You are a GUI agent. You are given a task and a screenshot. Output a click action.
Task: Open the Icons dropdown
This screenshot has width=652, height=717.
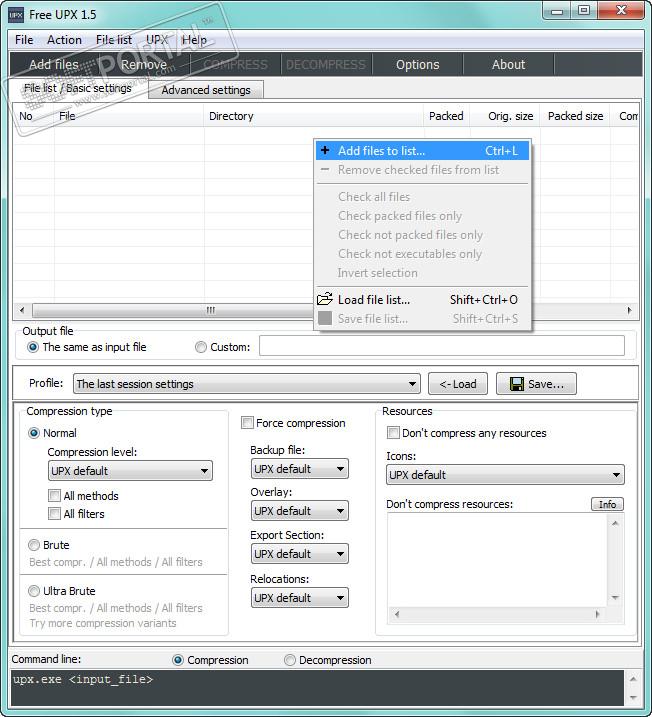point(505,475)
